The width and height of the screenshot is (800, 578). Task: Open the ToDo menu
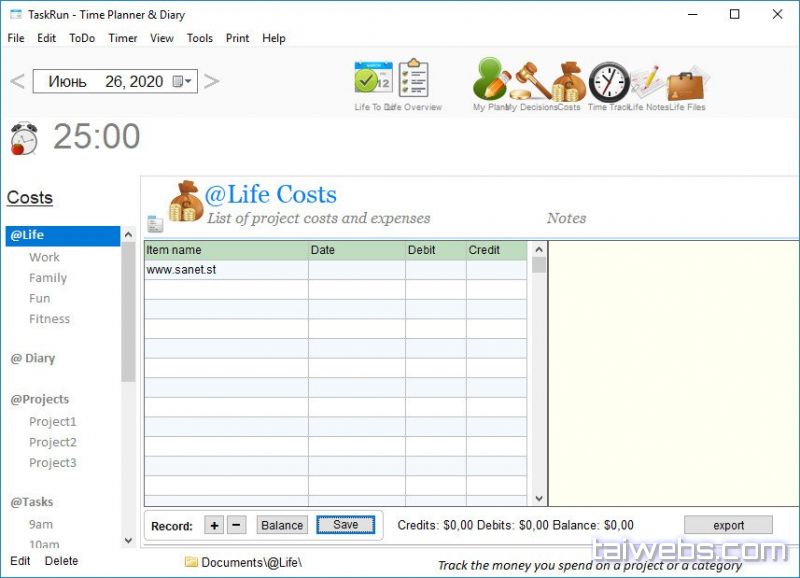tap(82, 38)
